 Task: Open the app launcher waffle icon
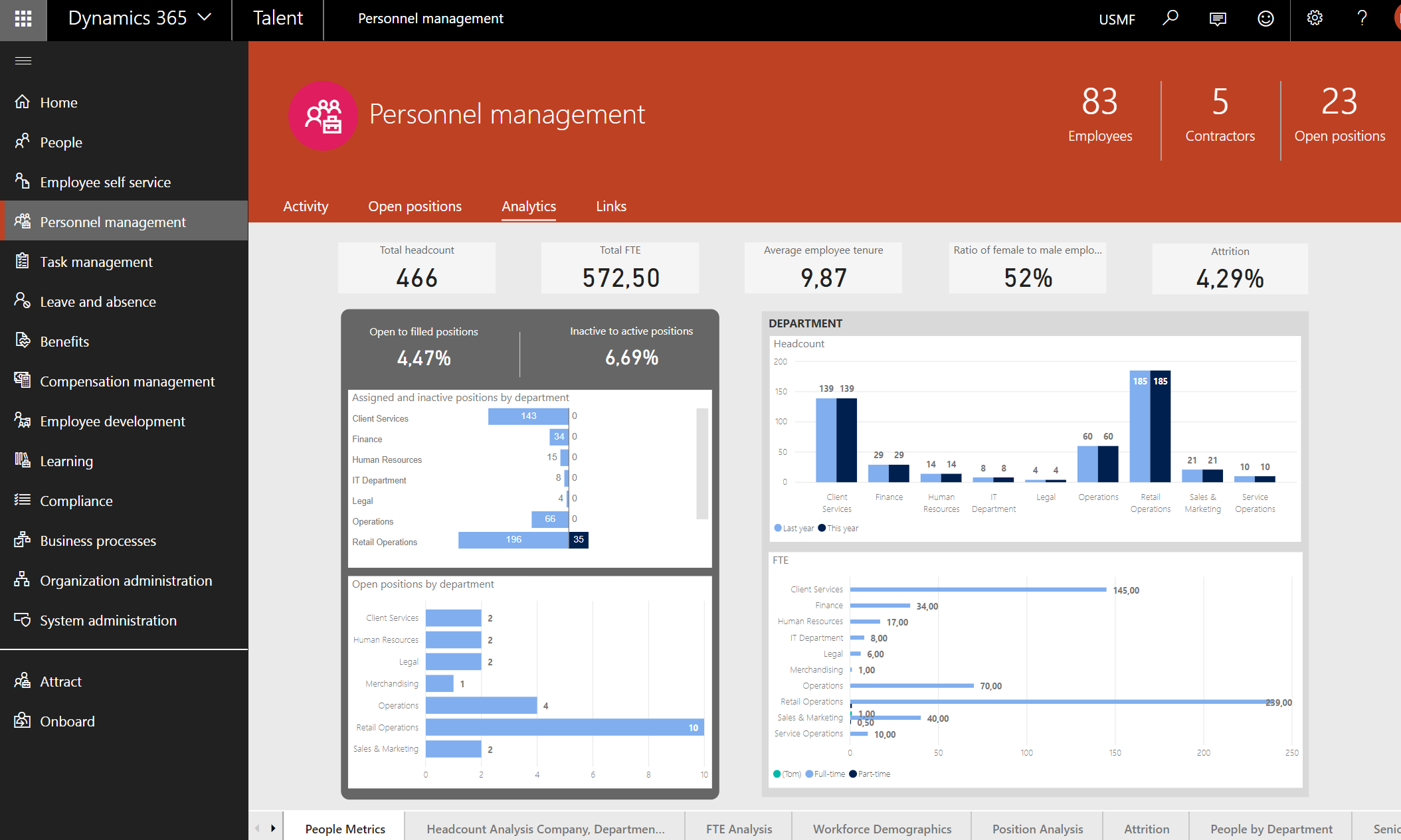23,19
